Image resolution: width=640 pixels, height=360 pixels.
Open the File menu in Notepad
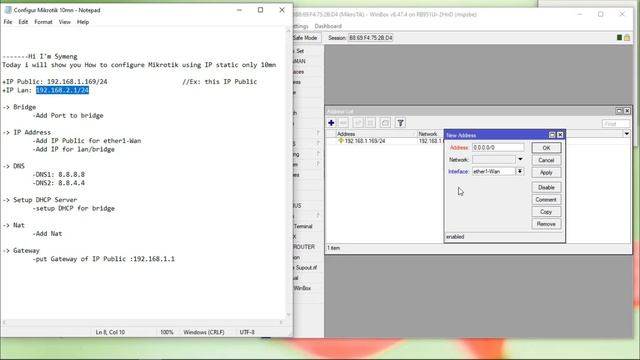click(x=8, y=22)
